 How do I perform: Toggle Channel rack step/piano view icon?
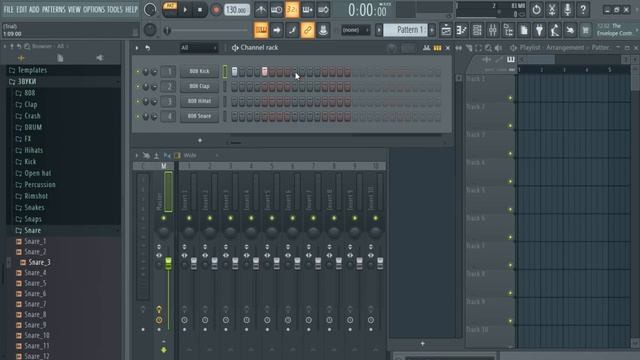click(x=437, y=48)
